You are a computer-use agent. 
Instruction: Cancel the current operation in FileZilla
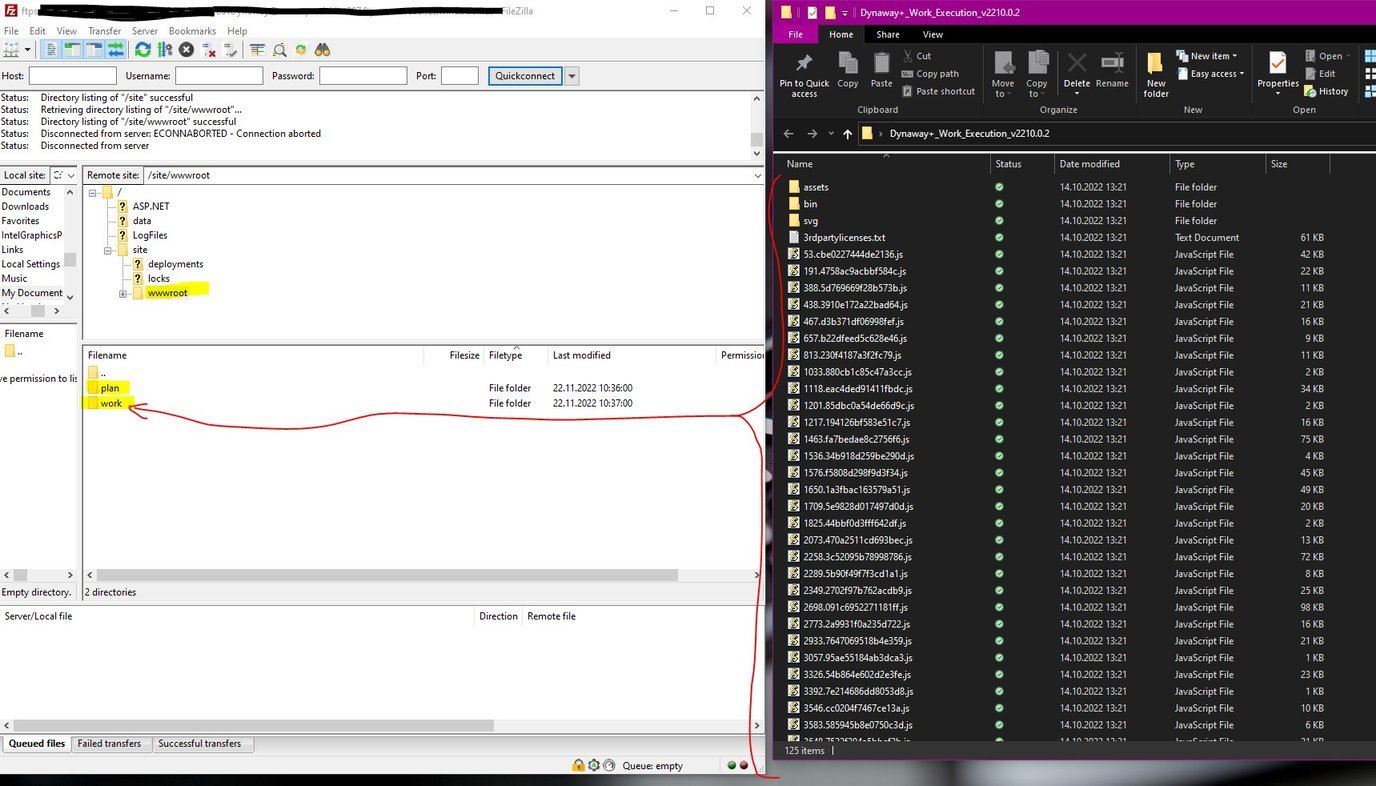pos(186,50)
